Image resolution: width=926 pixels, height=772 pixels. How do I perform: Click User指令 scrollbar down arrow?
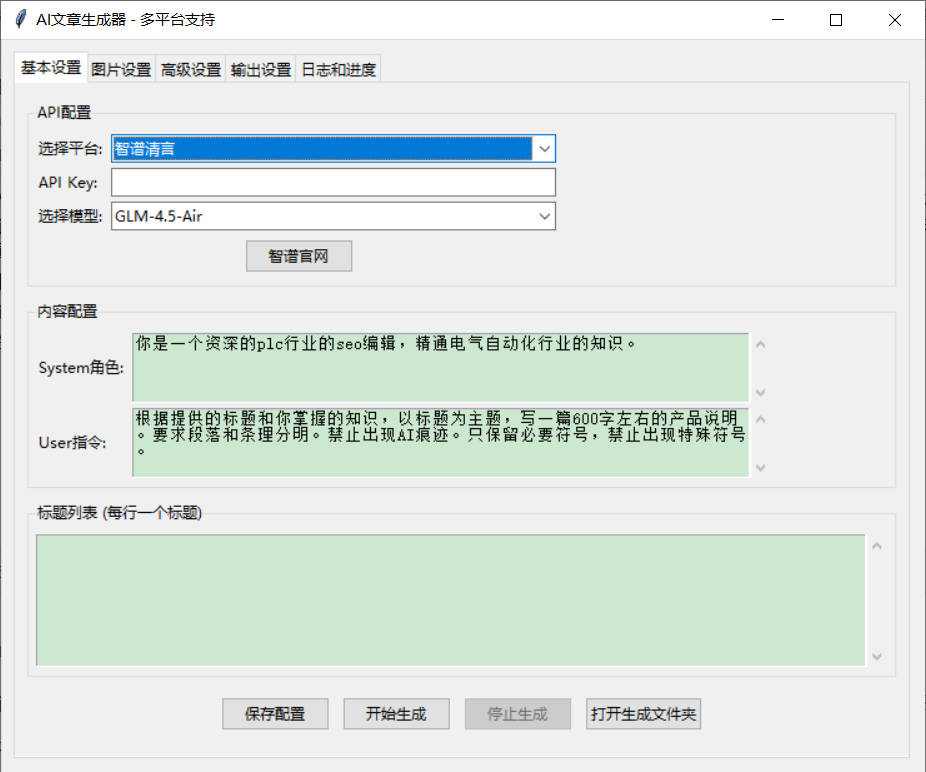coord(761,467)
